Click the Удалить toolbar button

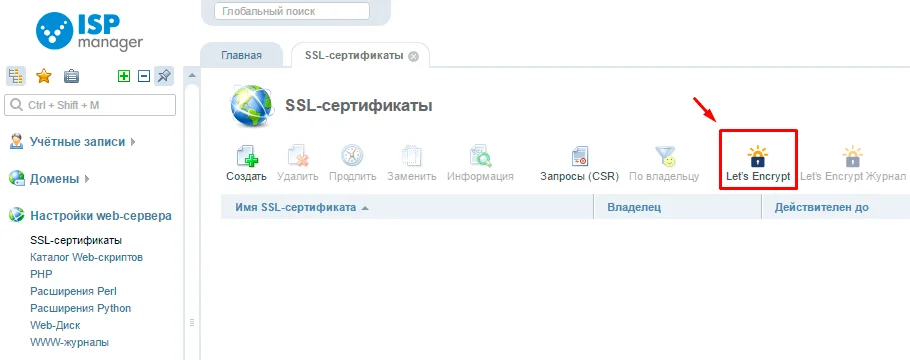click(298, 164)
